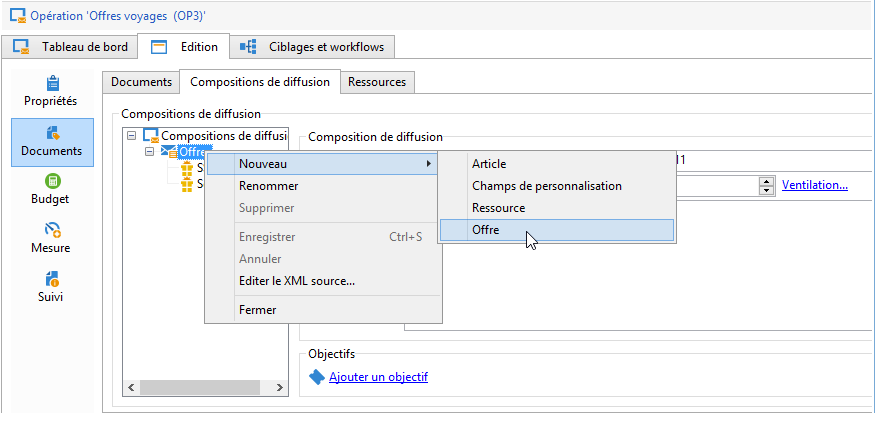Click the Ajouter un objectif link

click(378, 377)
